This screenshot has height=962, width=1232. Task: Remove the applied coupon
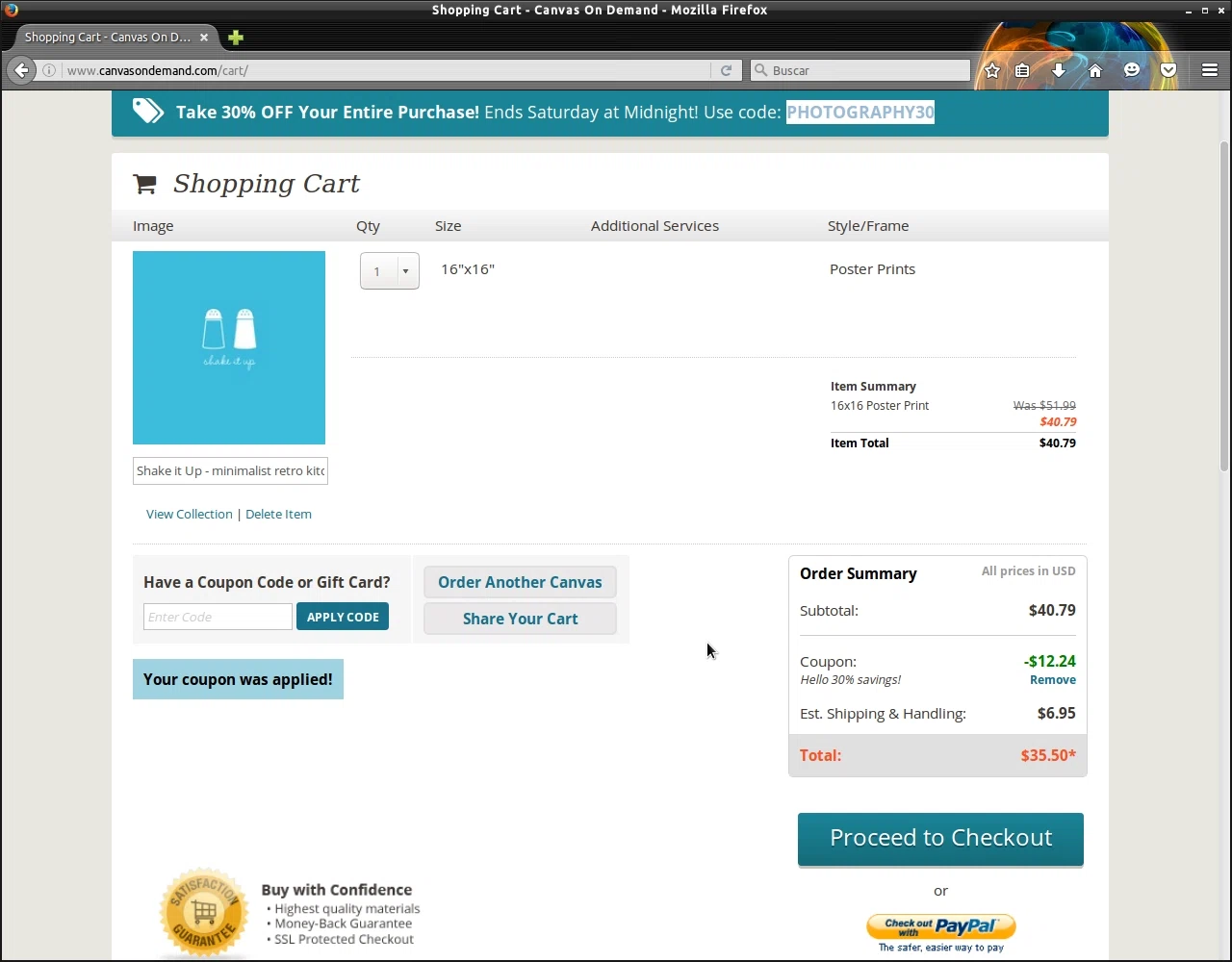click(1053, 679)
